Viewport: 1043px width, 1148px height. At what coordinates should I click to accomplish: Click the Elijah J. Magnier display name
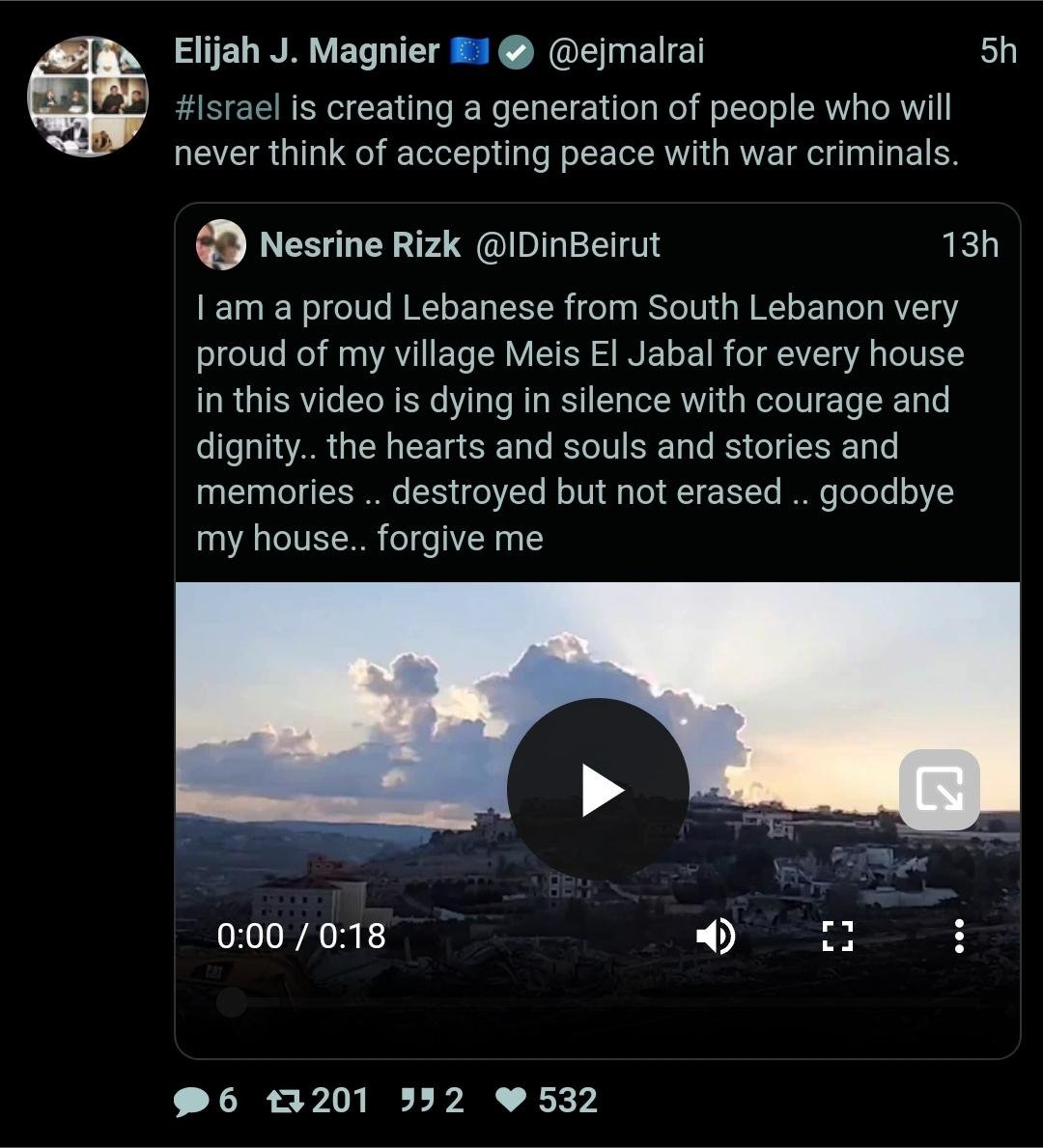point(306,51)
